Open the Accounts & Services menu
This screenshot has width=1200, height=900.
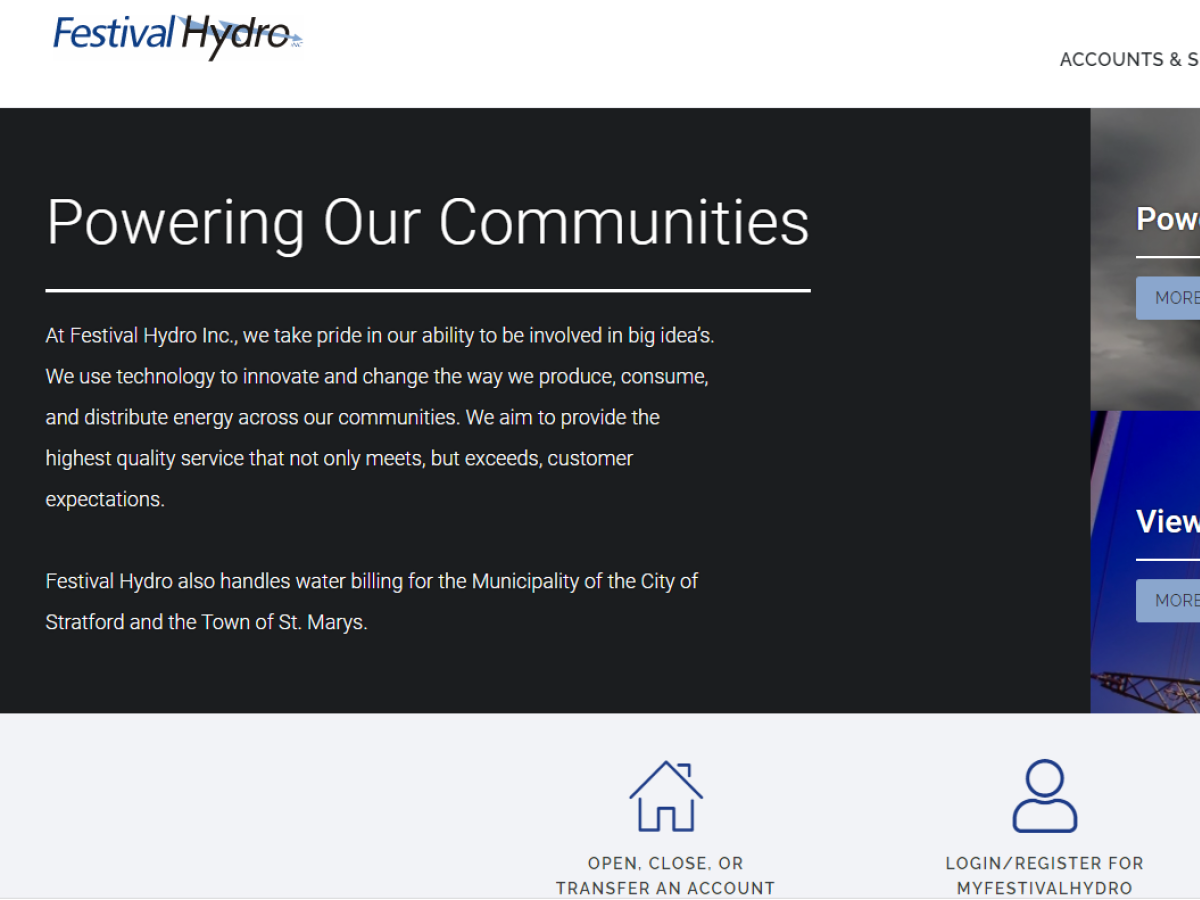pos(1130,60)
